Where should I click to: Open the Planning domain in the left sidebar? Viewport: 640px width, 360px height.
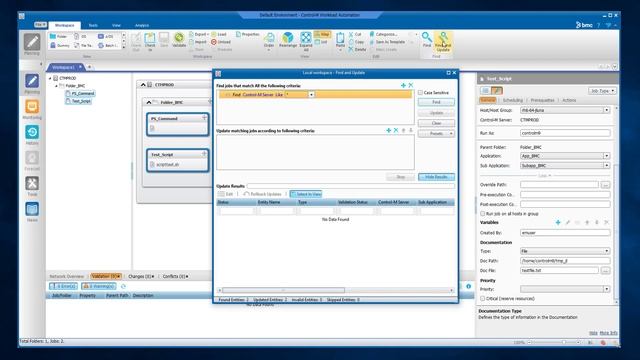32,81
